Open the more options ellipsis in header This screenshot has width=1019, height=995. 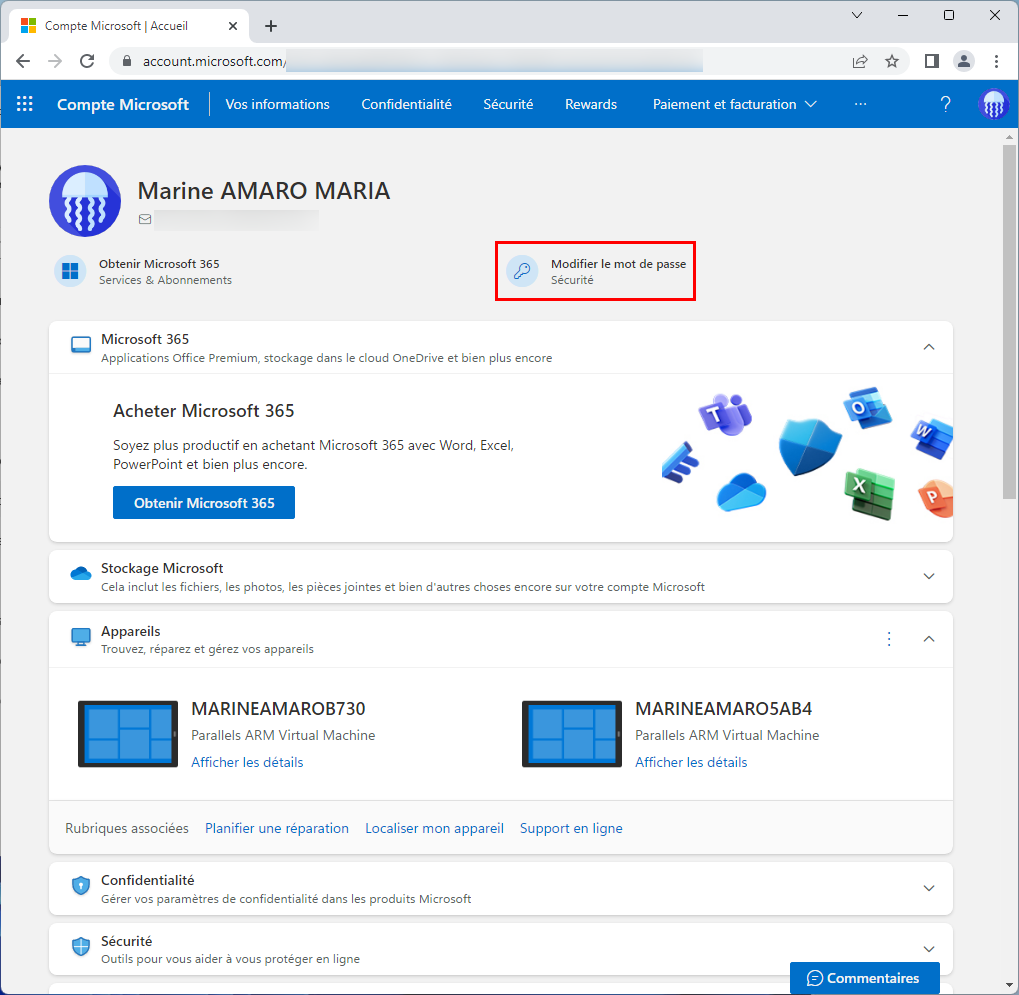coord(860,104)
